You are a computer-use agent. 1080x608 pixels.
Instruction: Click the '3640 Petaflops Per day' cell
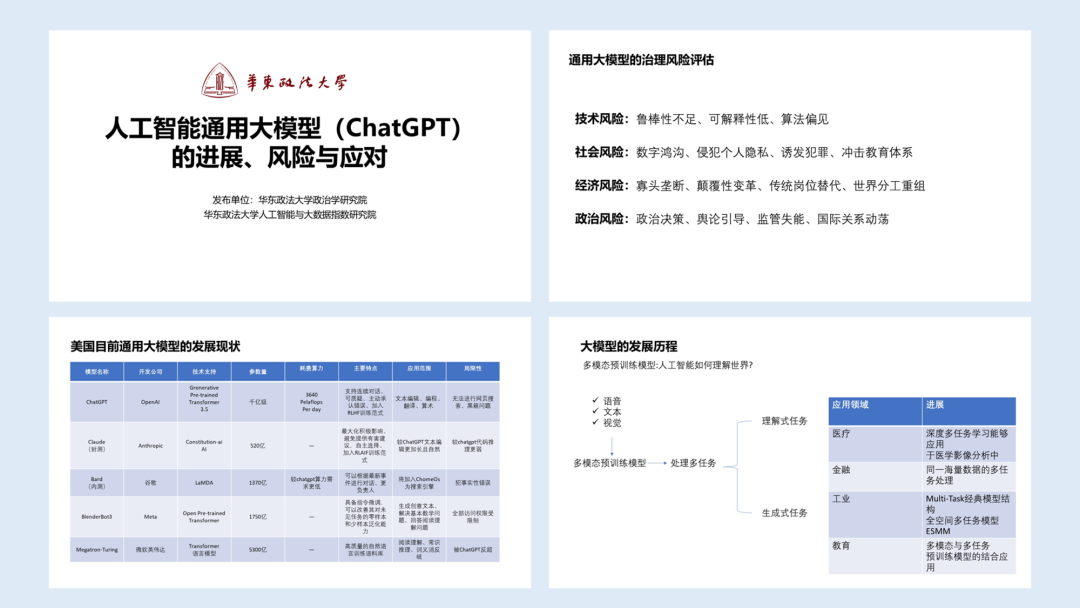pos(311,402)
